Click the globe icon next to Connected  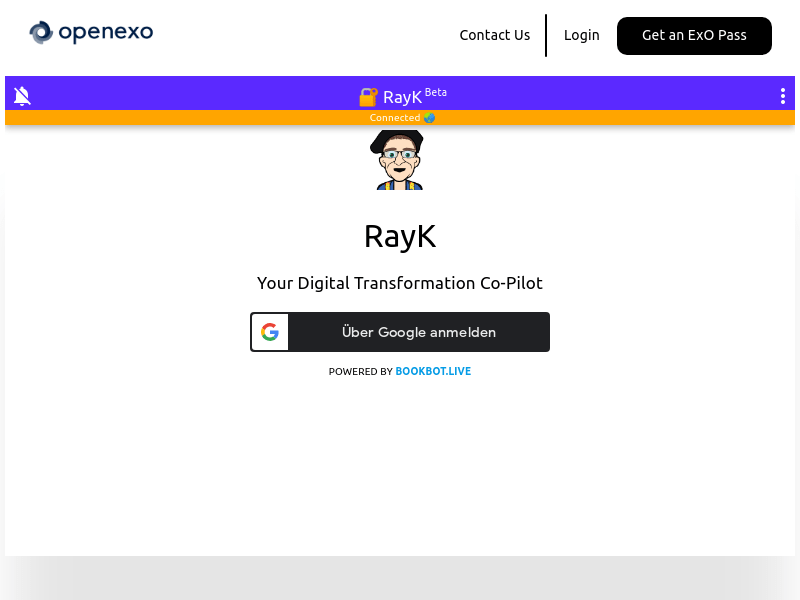[429, 118]
